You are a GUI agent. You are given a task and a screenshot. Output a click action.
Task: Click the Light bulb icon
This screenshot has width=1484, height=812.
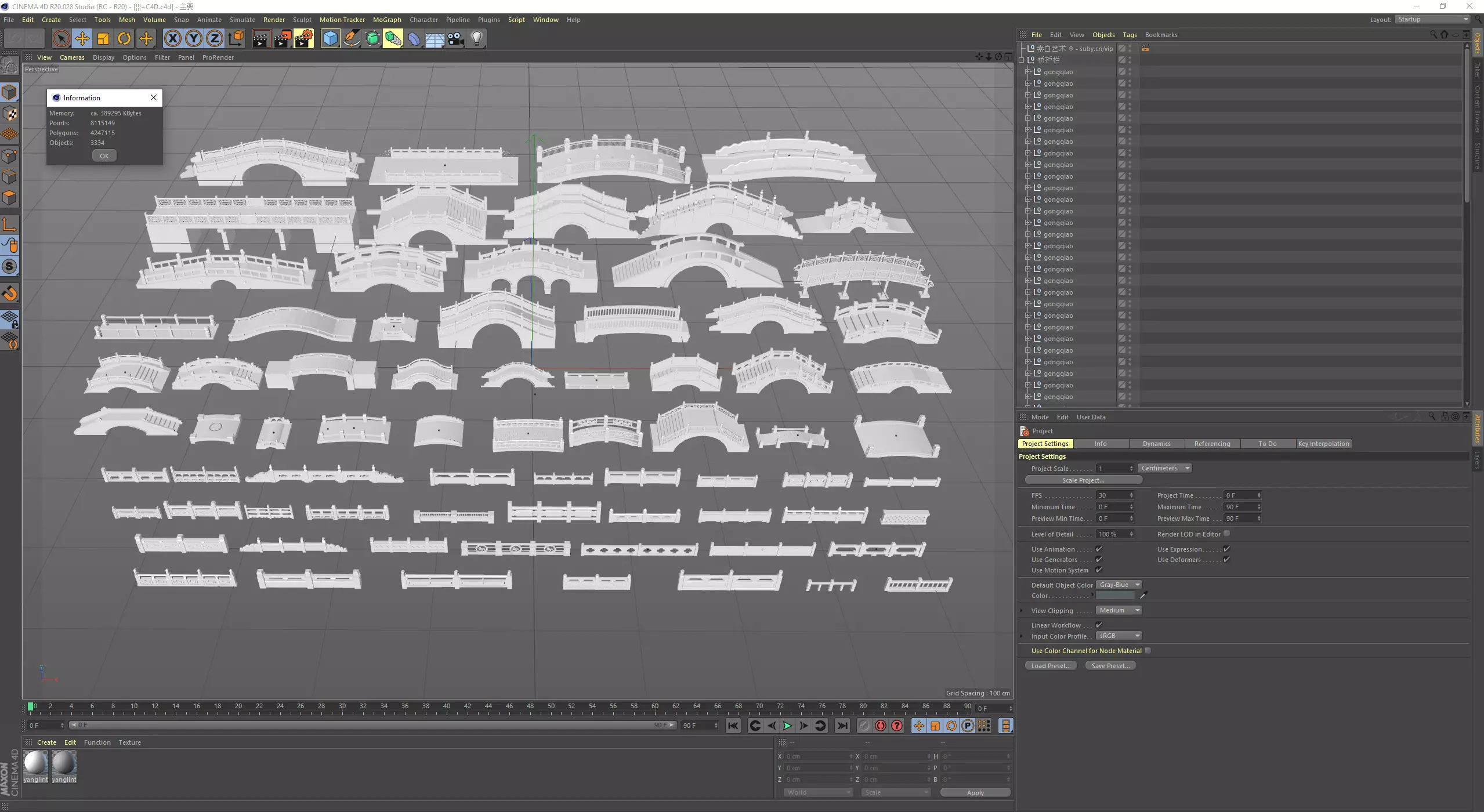[x=477, y=39]
